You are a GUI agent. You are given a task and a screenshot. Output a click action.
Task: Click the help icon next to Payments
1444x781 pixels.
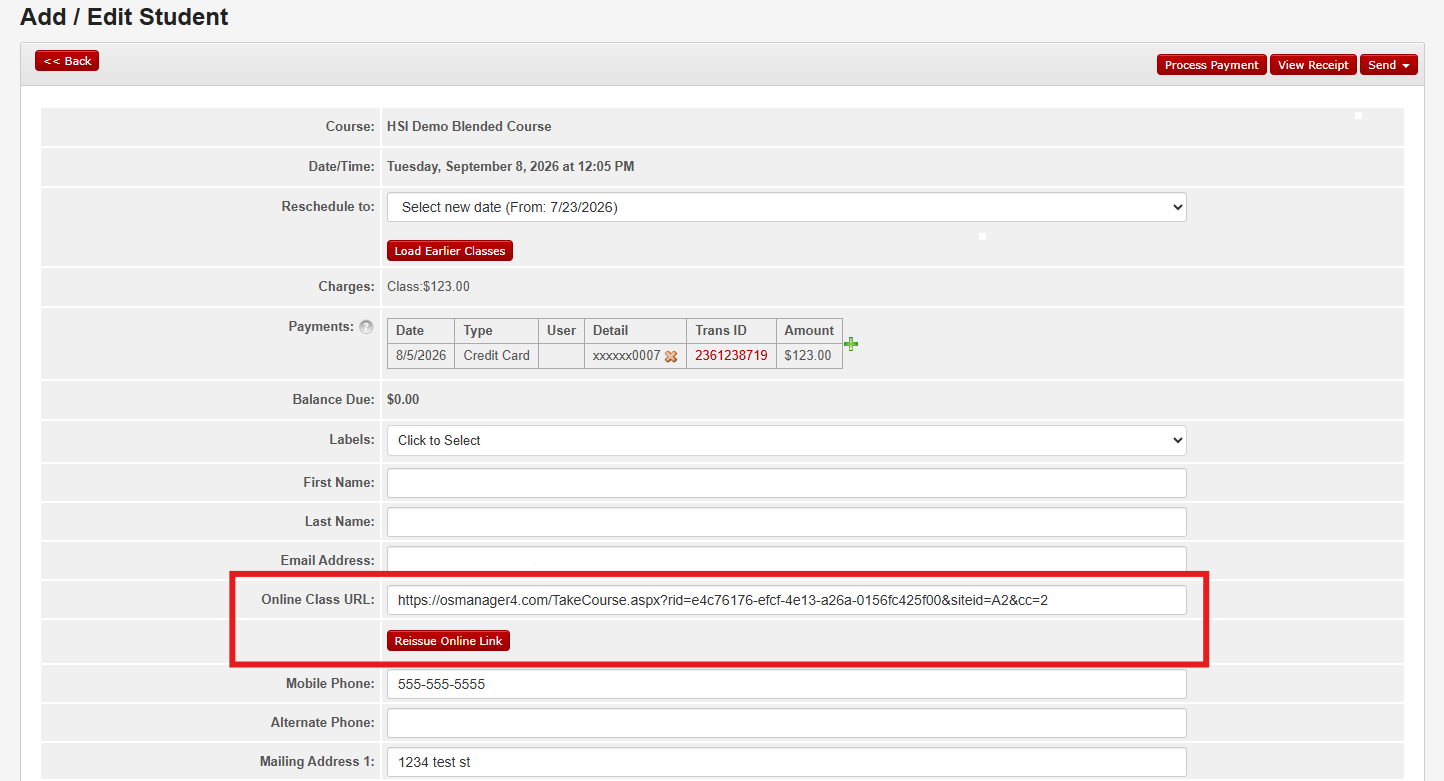point(366,327)
